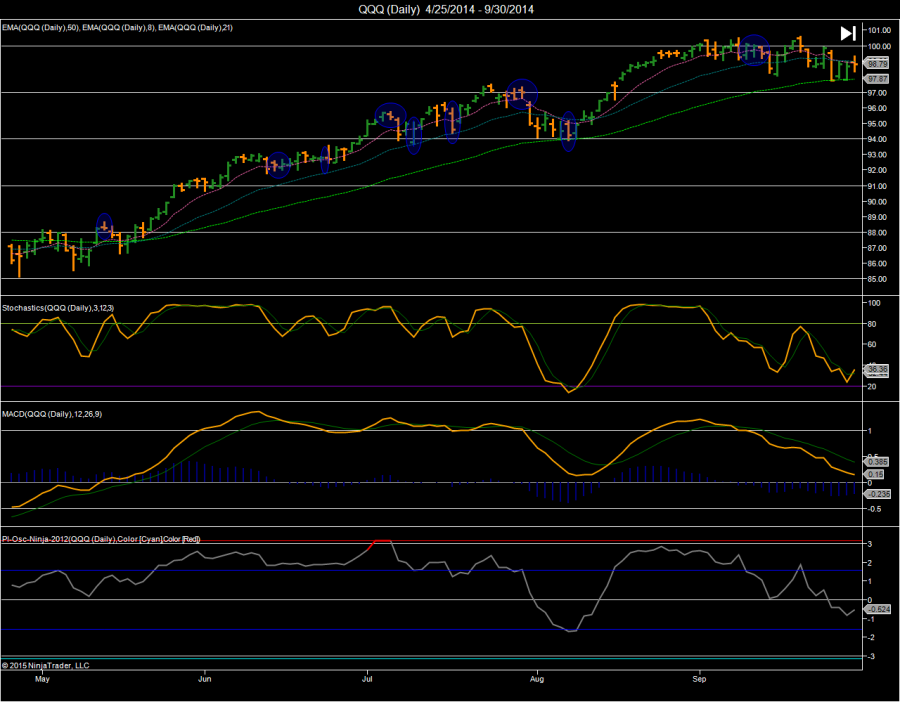Image resolution: width=900 pixels, height=702 pixels.
Task: Click the red segment on PI-Osc line
Action: (x=380, y=541)
